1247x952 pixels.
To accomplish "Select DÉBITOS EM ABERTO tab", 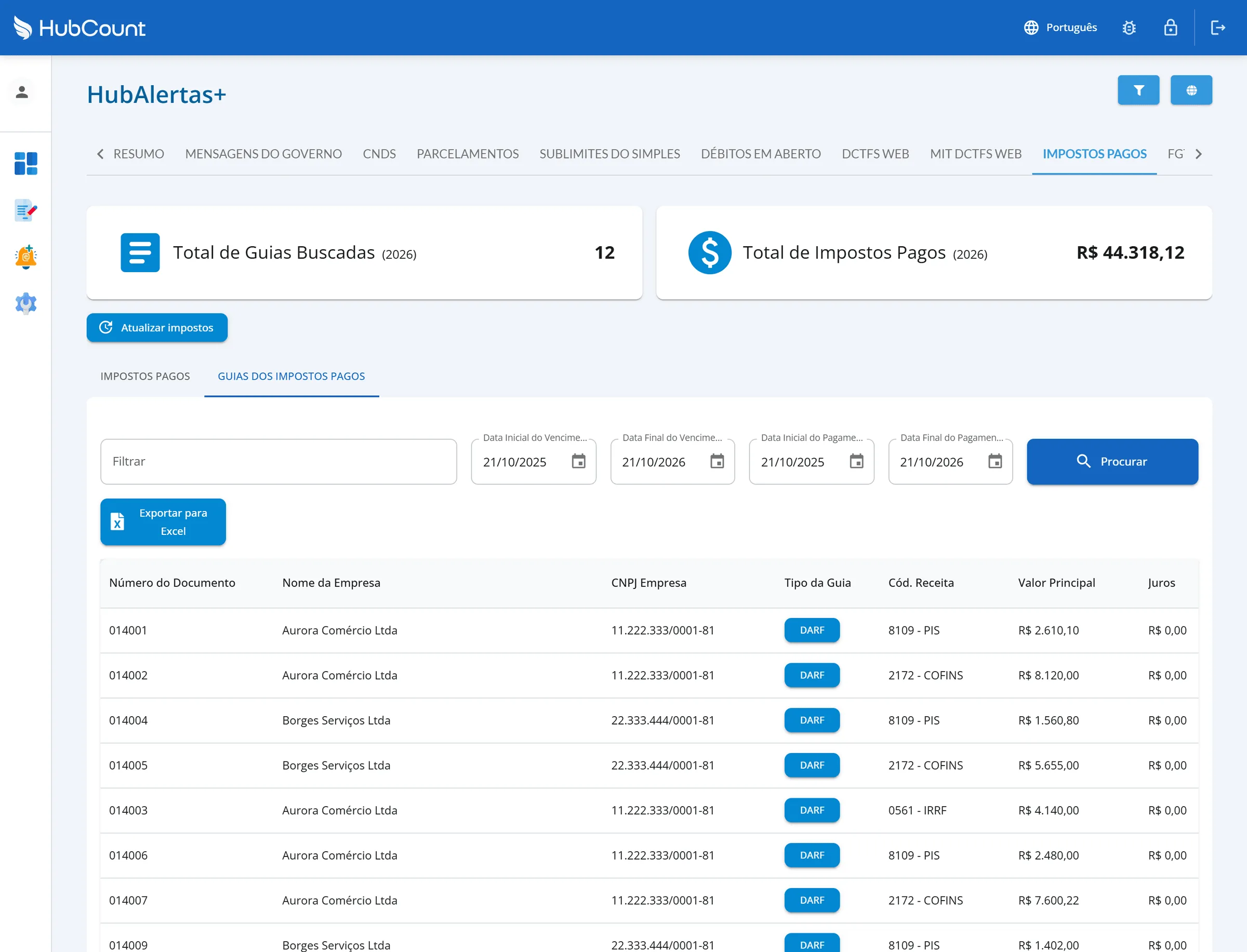I will point(761,154).
